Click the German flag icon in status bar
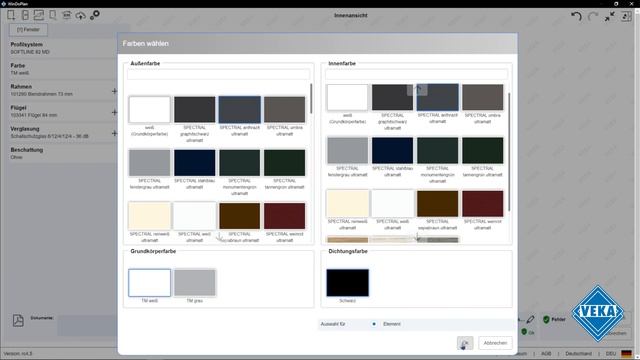Image resolution: width=640 pixels, height=360 pixels. 627,353
